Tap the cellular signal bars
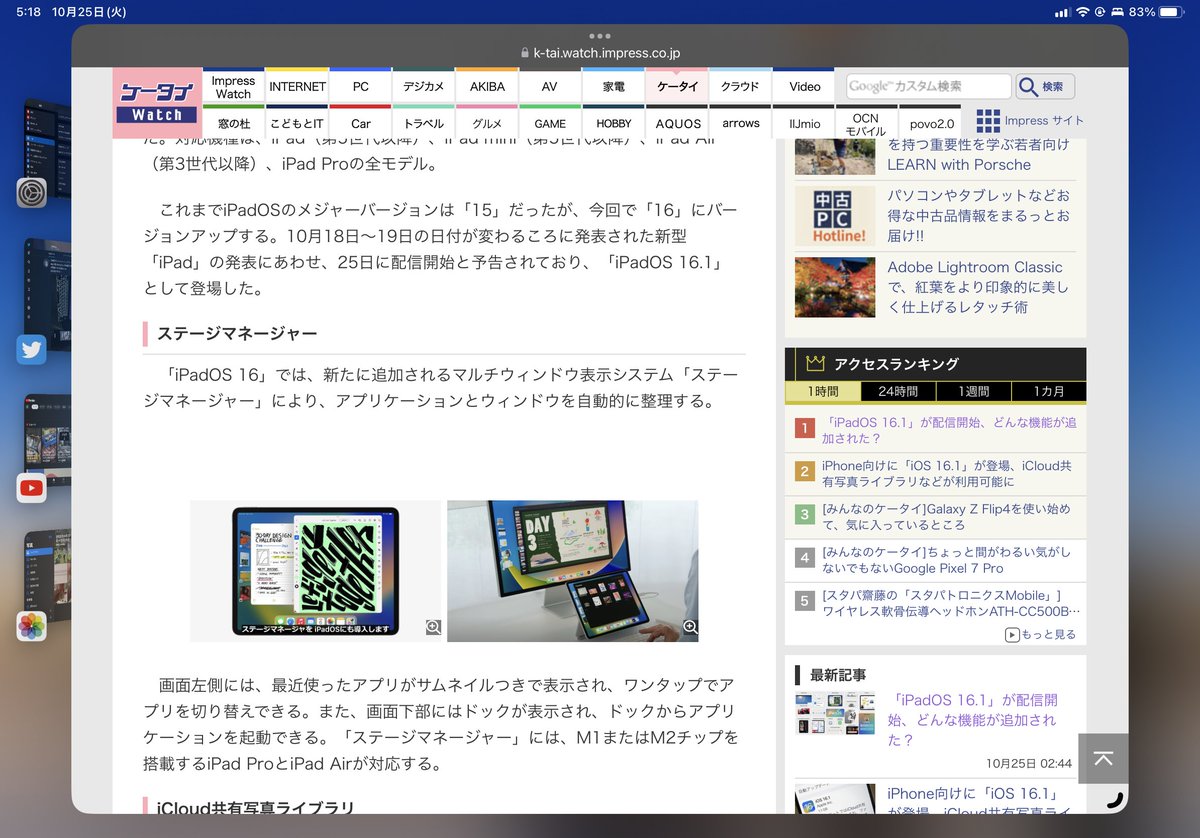Image resolution: width=1200 pixels, height=838 pixels. [x=1062, y=12]
